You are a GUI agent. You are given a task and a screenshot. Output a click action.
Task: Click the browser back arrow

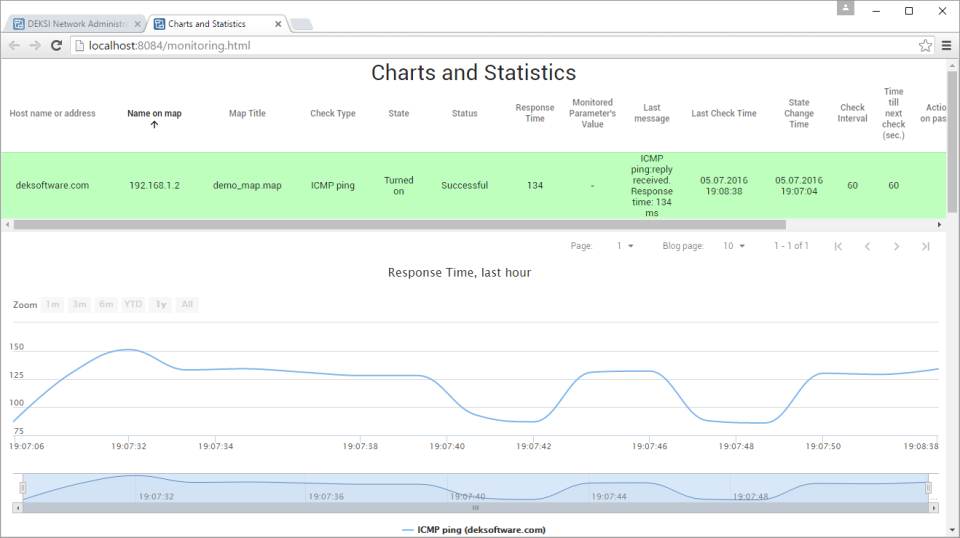click(x=14, y=45)
